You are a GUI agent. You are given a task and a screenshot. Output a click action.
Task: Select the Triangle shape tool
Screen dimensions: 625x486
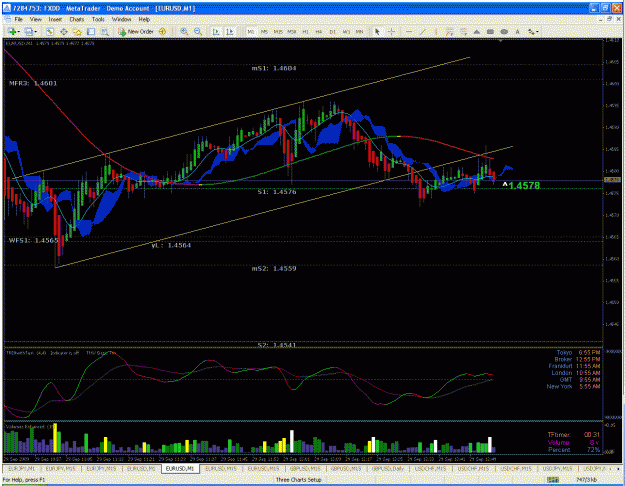coord(477,31)
